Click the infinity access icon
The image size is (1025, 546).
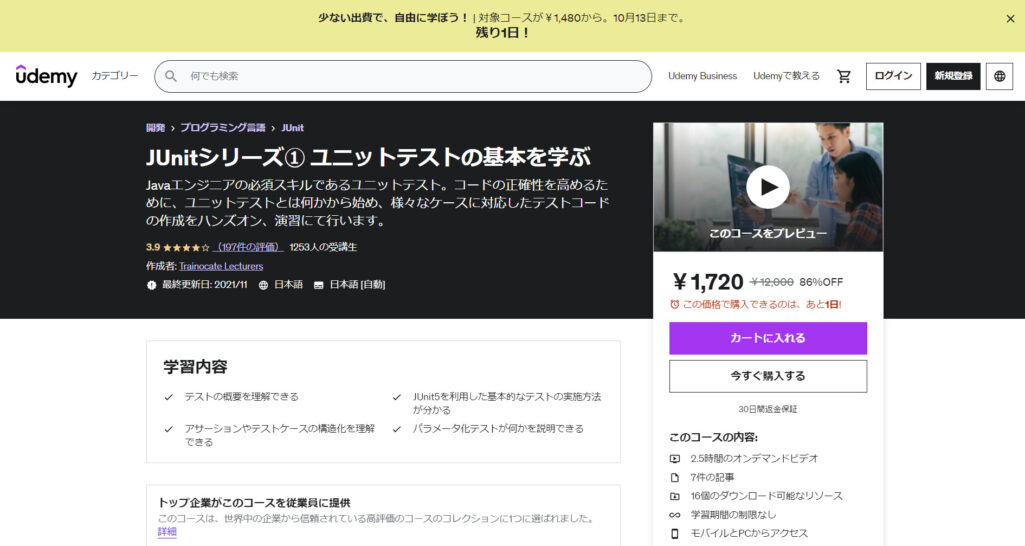[675, 515]
